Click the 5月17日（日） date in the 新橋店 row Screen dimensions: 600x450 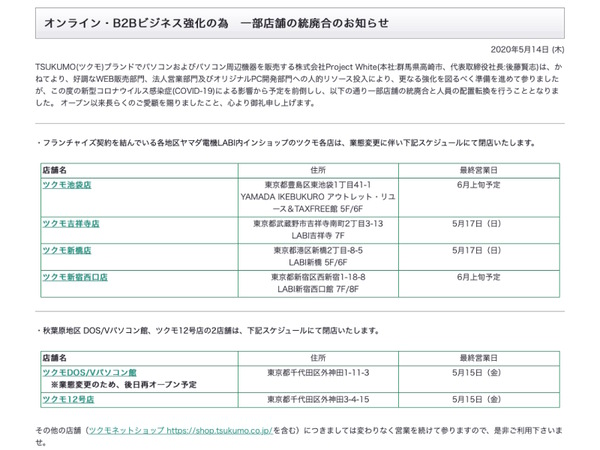476,251
